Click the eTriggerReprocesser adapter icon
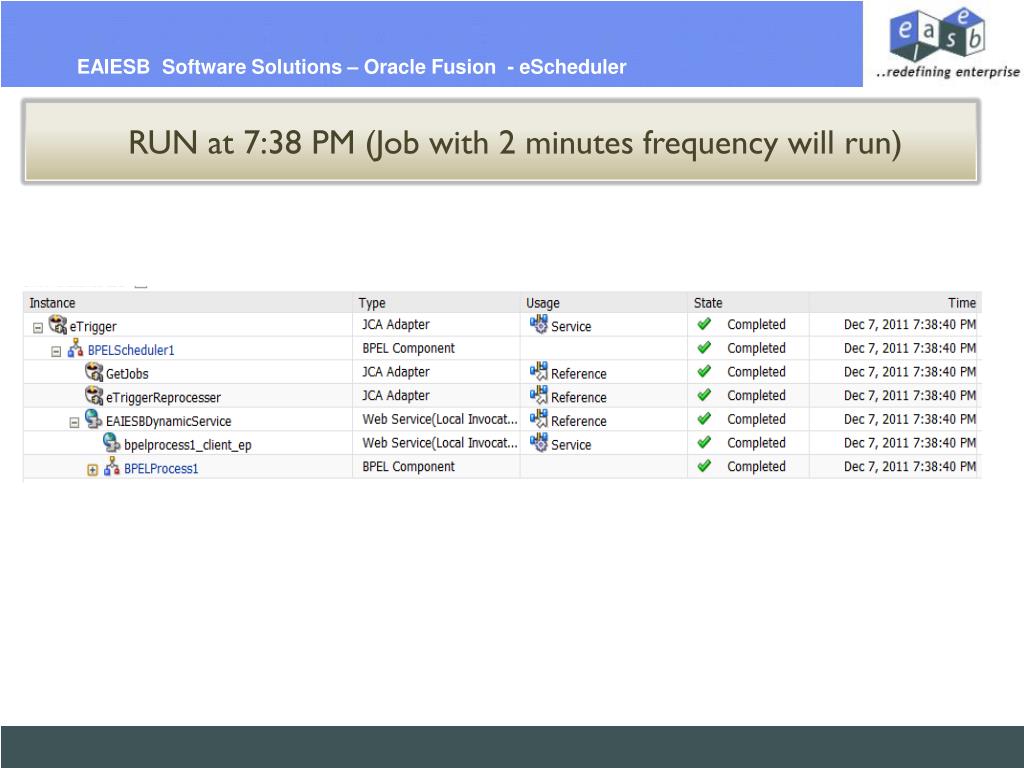 tap(94, 395)
